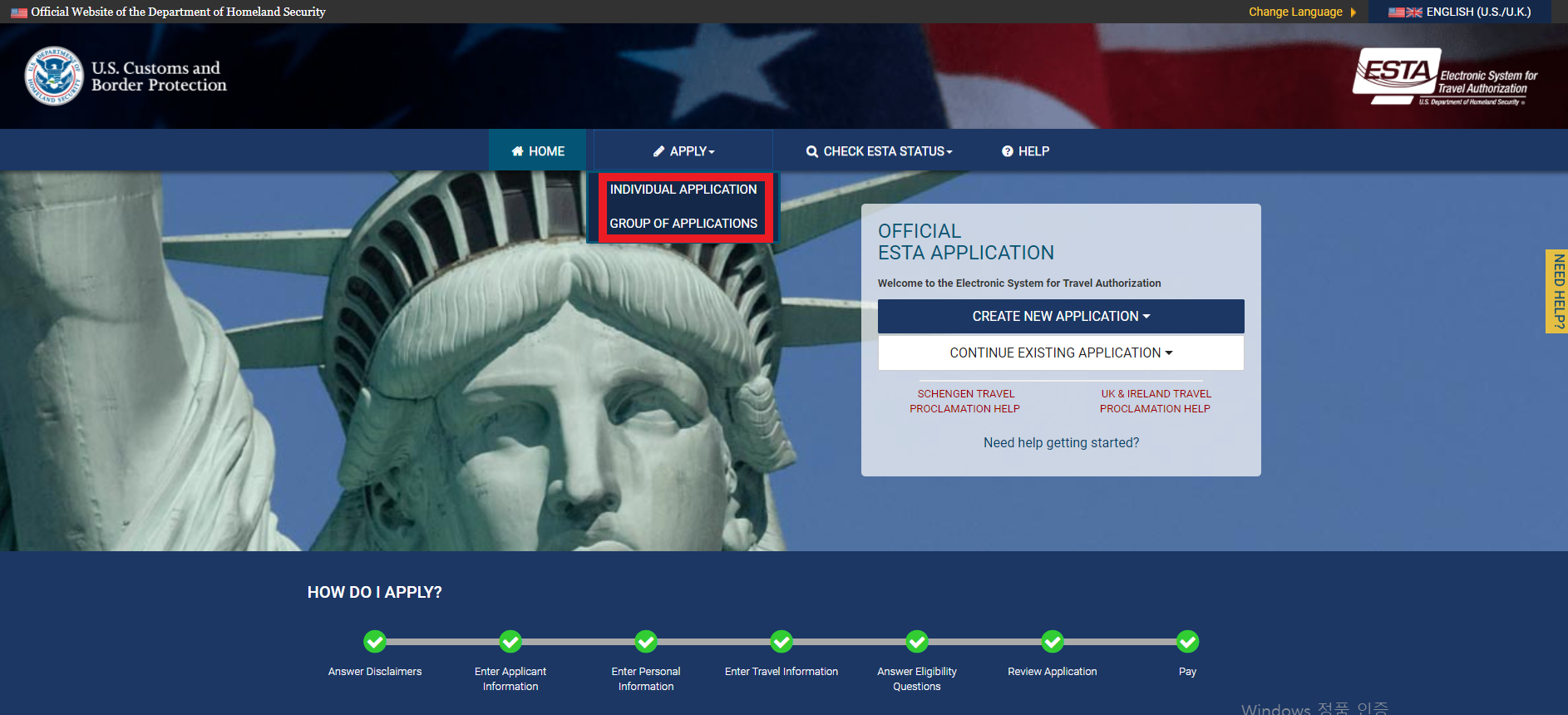Click the green check above Enter Applicant Information

[x=510, y=642]
